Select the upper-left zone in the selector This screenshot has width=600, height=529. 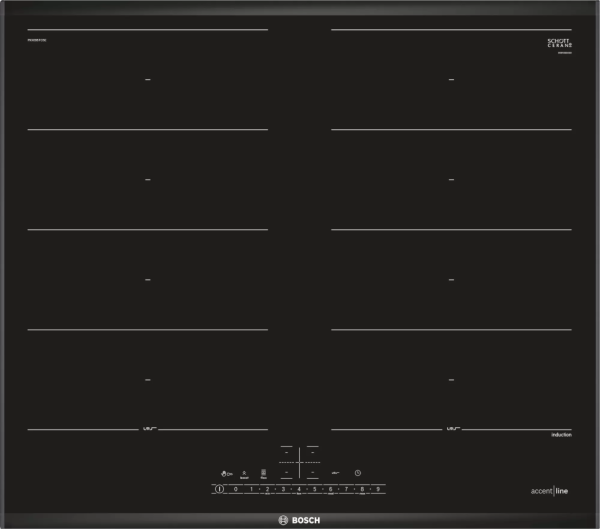(x=286, y=452)
